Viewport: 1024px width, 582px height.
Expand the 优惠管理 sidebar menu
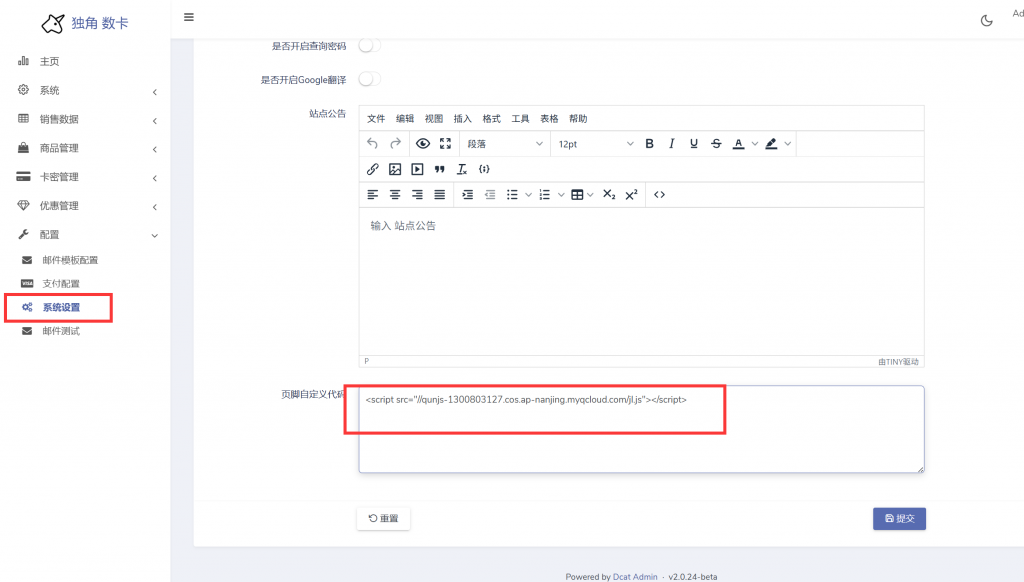coord(85,206)
